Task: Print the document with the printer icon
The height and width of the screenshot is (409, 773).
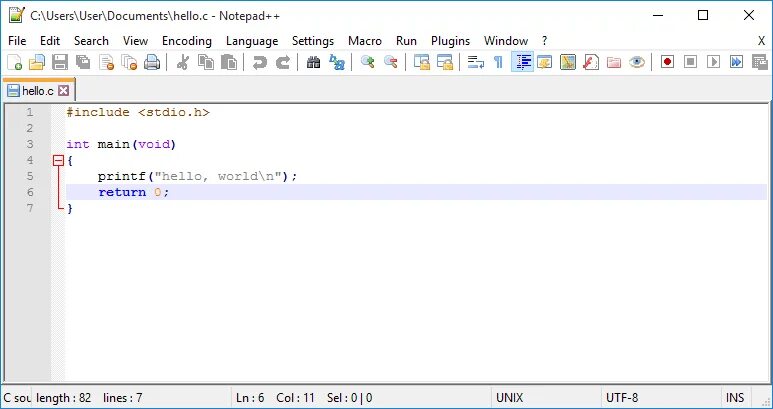Action: [152, 62]
